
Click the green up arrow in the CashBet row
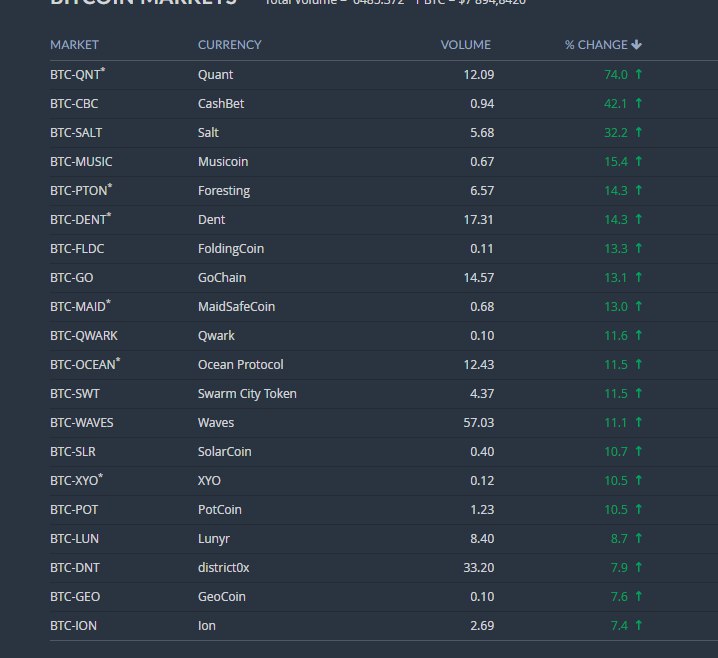(638, 103)
